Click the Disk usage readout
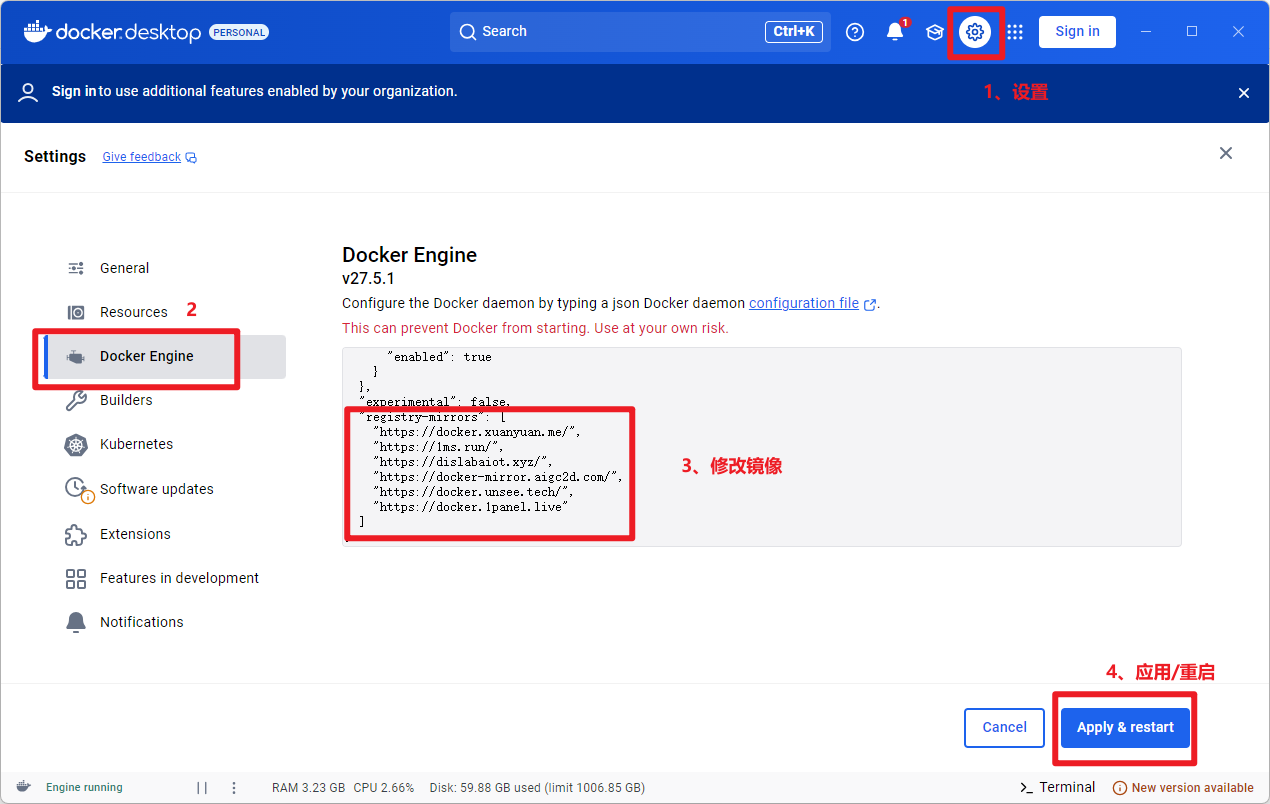Image resolution: width=1270 pixels, height=804 pixels. [537, 788]
